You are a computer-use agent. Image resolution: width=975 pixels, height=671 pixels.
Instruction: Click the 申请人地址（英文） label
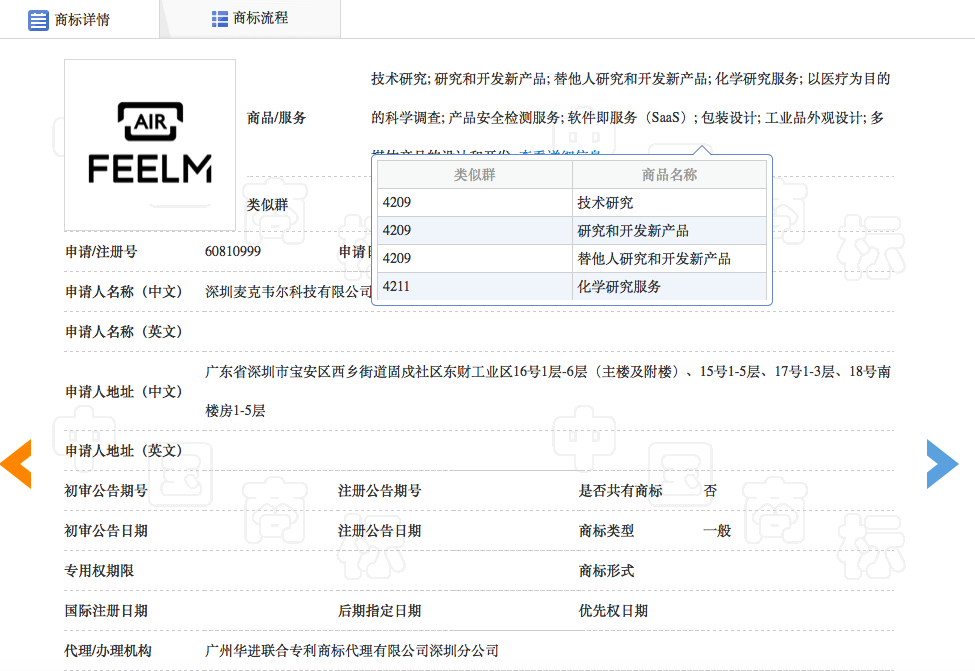point(124,450)
